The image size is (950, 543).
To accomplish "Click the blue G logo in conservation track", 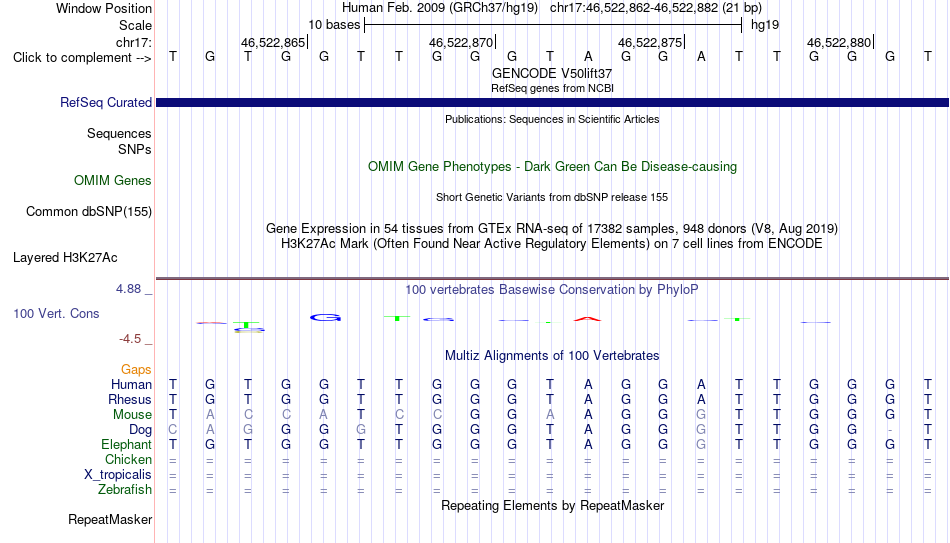I will [x=325, y=317].
